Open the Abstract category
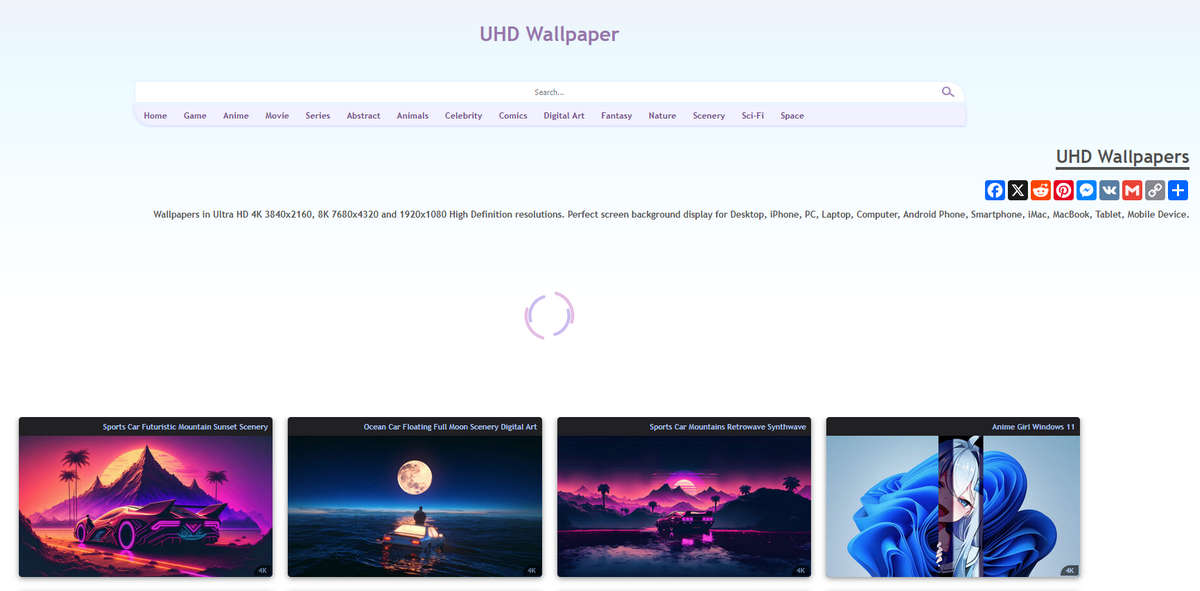 click(x=363, y=116)
